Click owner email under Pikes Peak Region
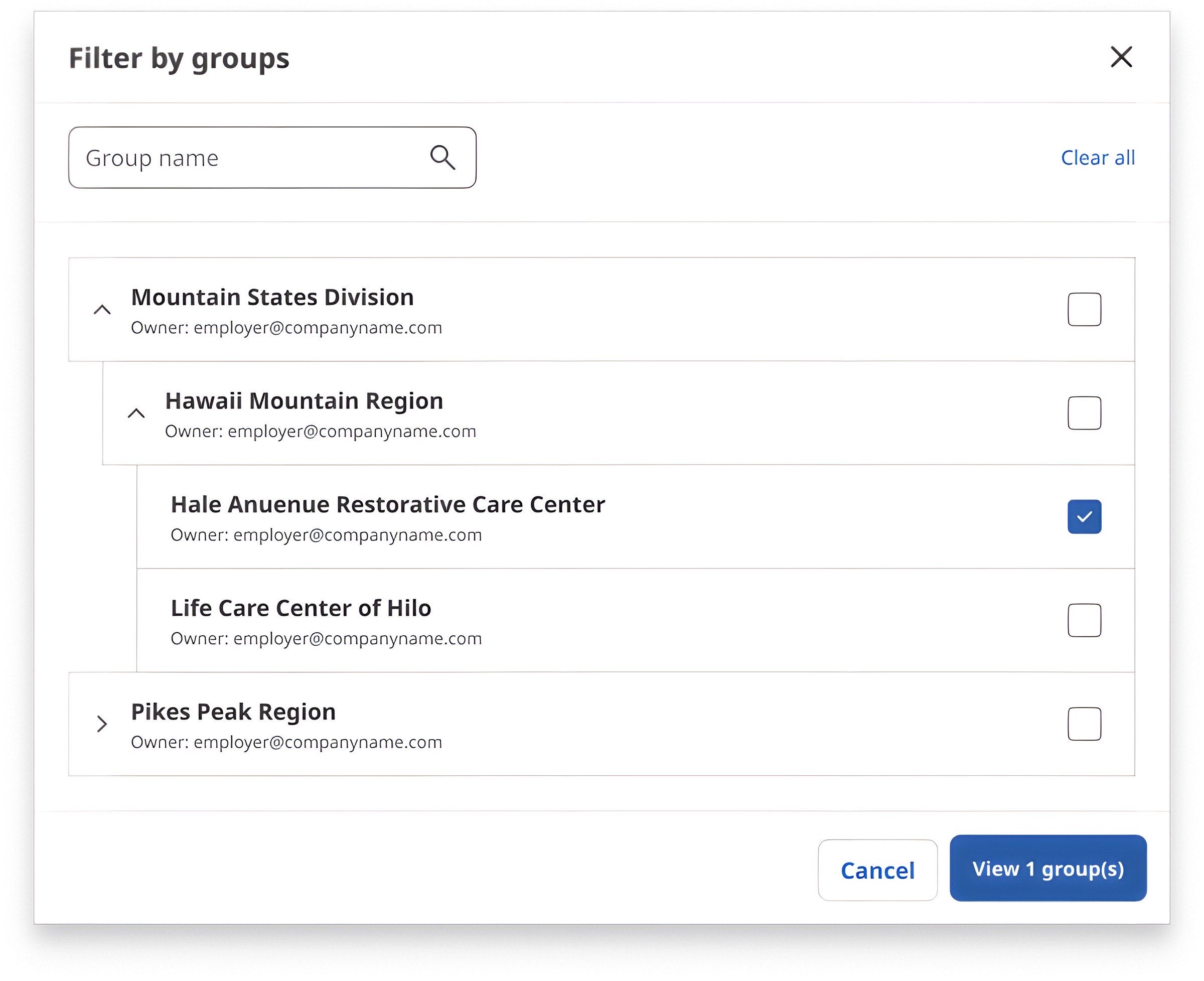Screen dimensions: 1204x981 [x=318, y=742]
